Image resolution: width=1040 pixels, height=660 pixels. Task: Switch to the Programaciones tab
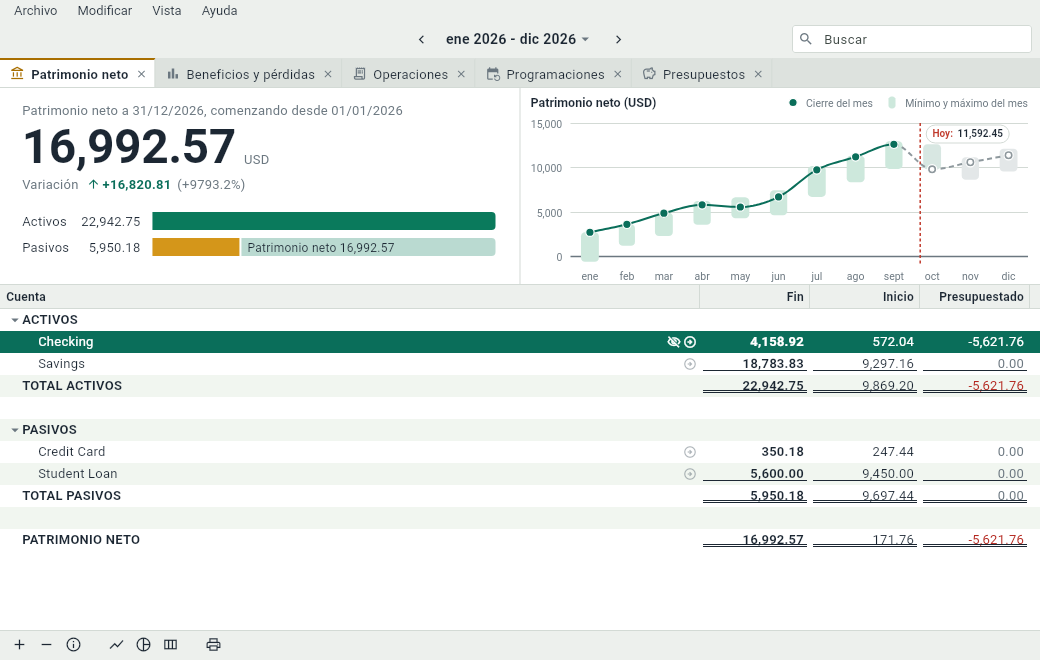pos(555,74)
